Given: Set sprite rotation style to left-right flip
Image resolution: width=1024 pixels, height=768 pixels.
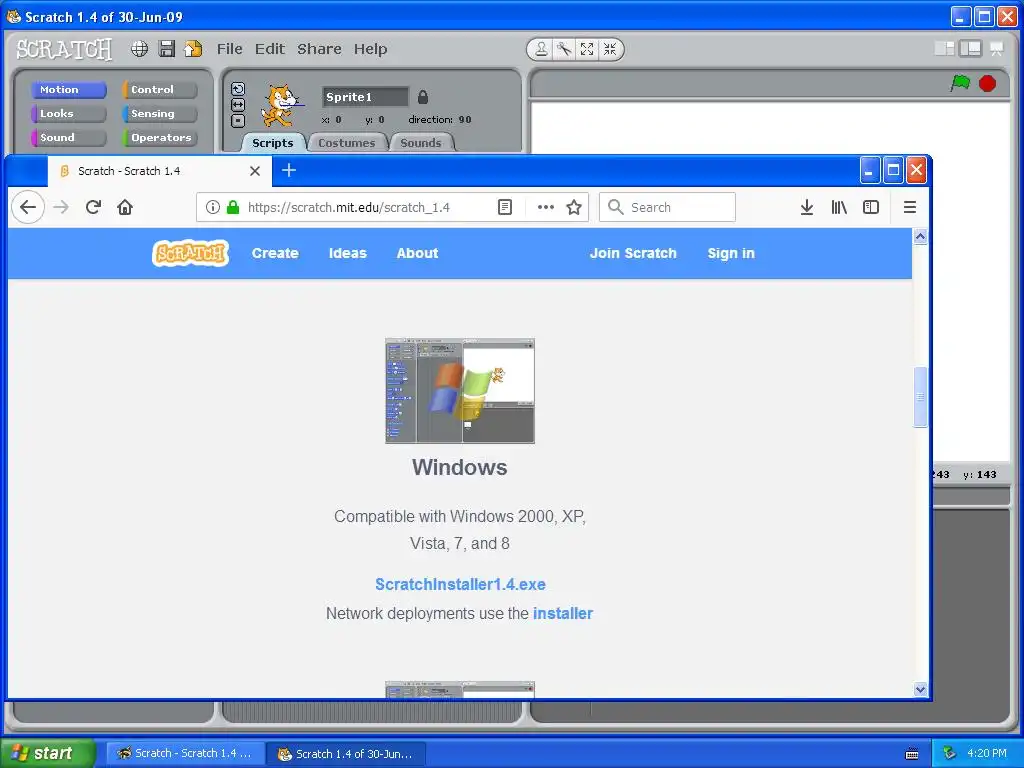Looking at the screenshot, I should [x=238, y=104].
